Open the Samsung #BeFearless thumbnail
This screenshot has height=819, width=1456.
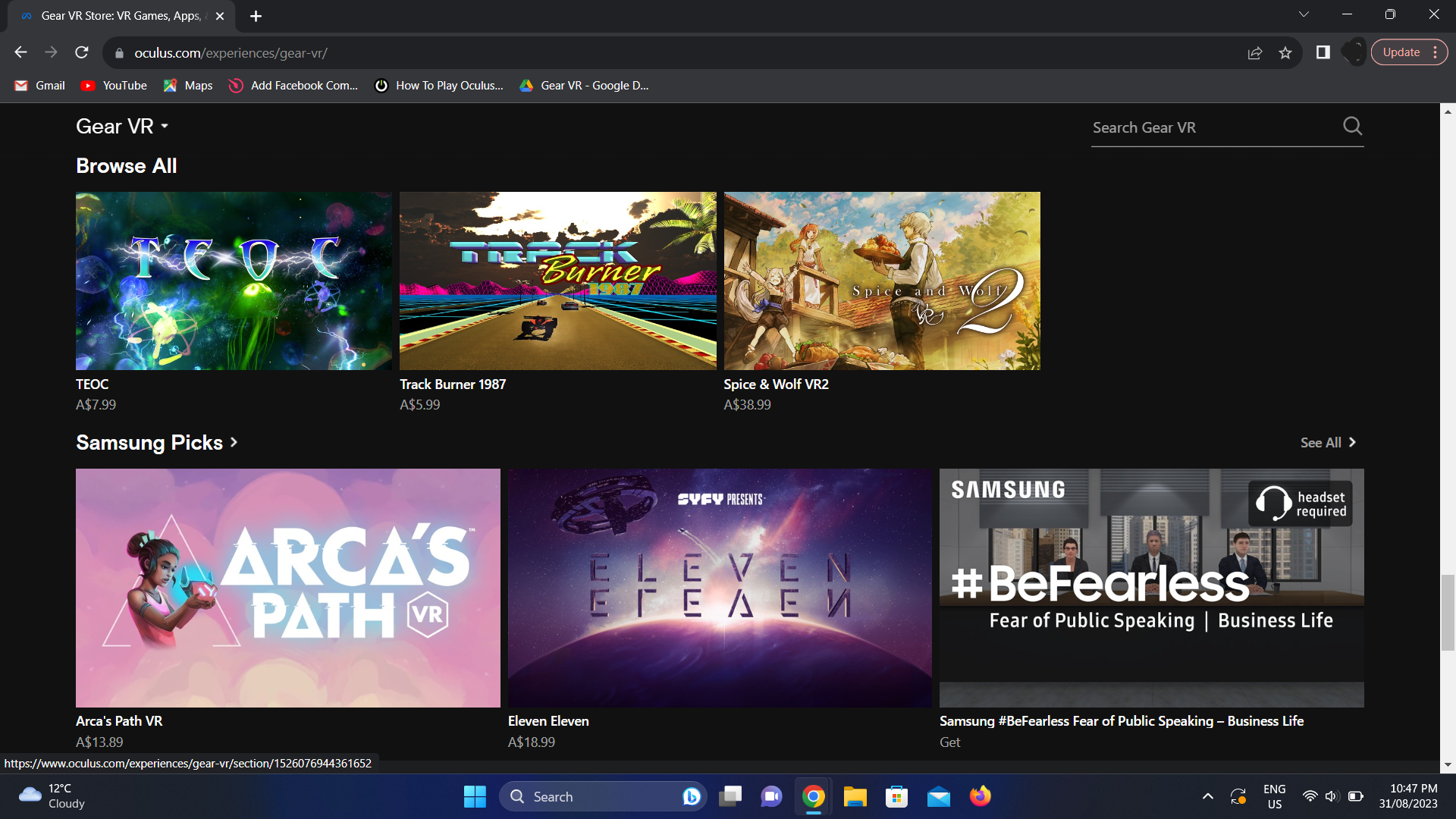click(1151, 588)
